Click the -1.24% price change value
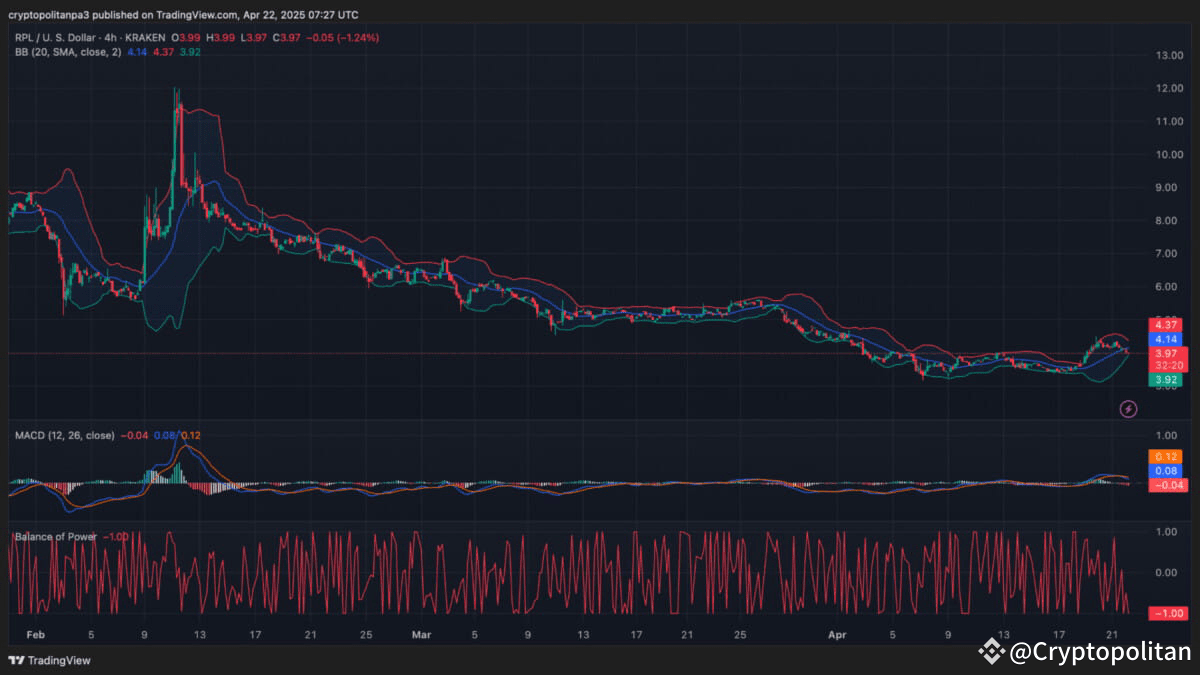This screenshot has height=675, width=1200. point(359,36)
